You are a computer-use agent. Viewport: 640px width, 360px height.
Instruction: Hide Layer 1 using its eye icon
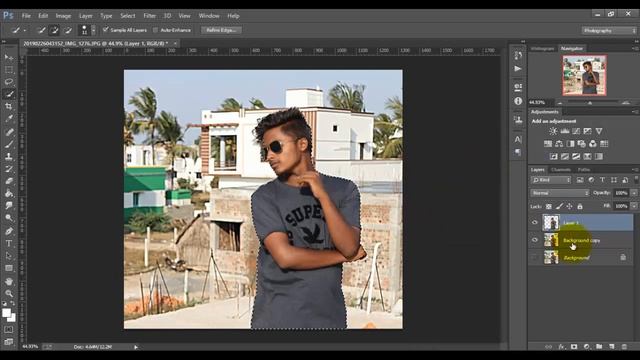click(535, 222)
